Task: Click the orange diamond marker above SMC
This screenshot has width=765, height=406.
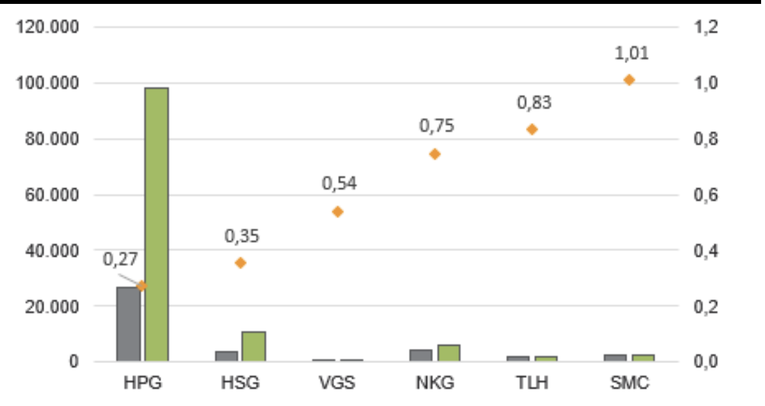Action: pyautogui.click(x=629, y=79)
